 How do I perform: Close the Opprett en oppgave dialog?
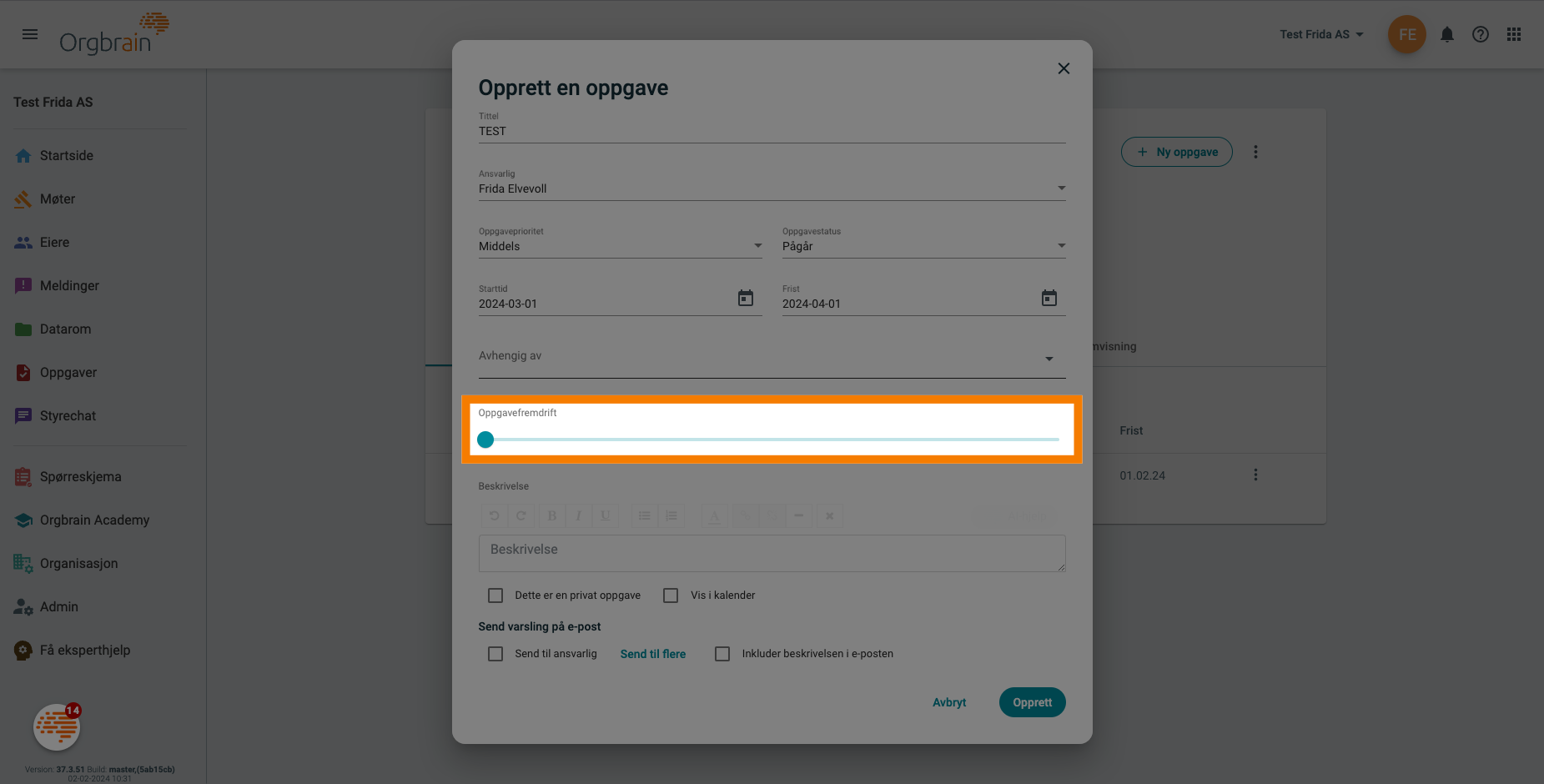[x=1064, y=68]
